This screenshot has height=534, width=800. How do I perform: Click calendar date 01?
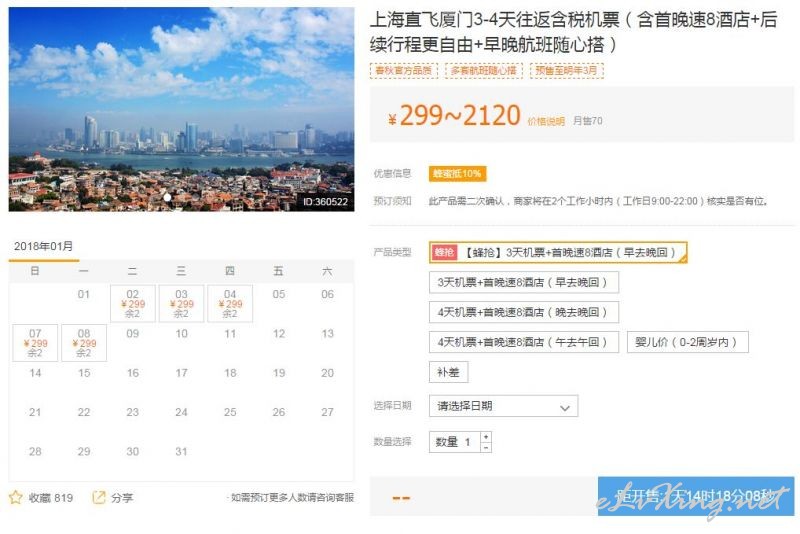pyautogui.click(x=84, y=294)
